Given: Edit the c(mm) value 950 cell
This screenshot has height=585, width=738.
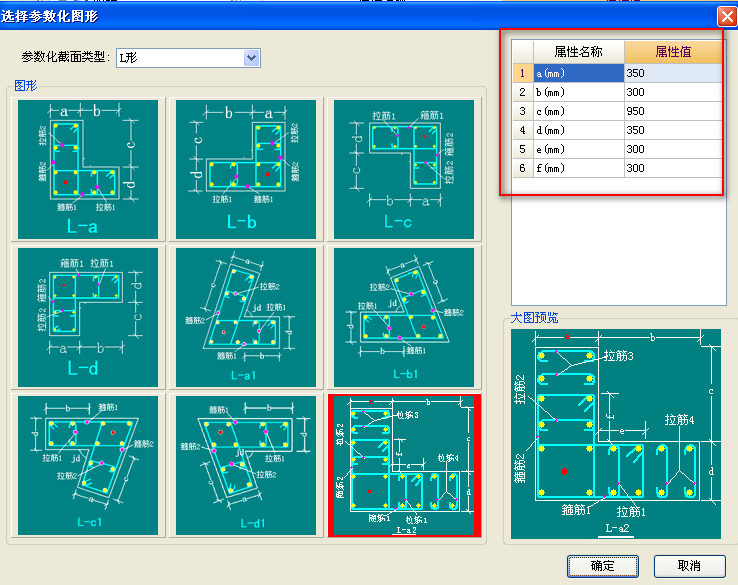Looking at the screenshot, I should tap(673, 111).
